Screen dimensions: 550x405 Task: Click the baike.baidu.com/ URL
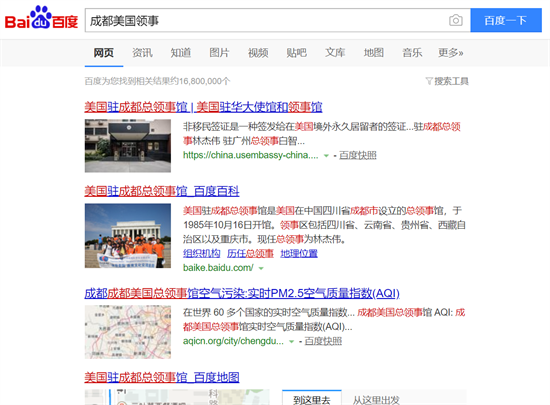pos(218,268)
